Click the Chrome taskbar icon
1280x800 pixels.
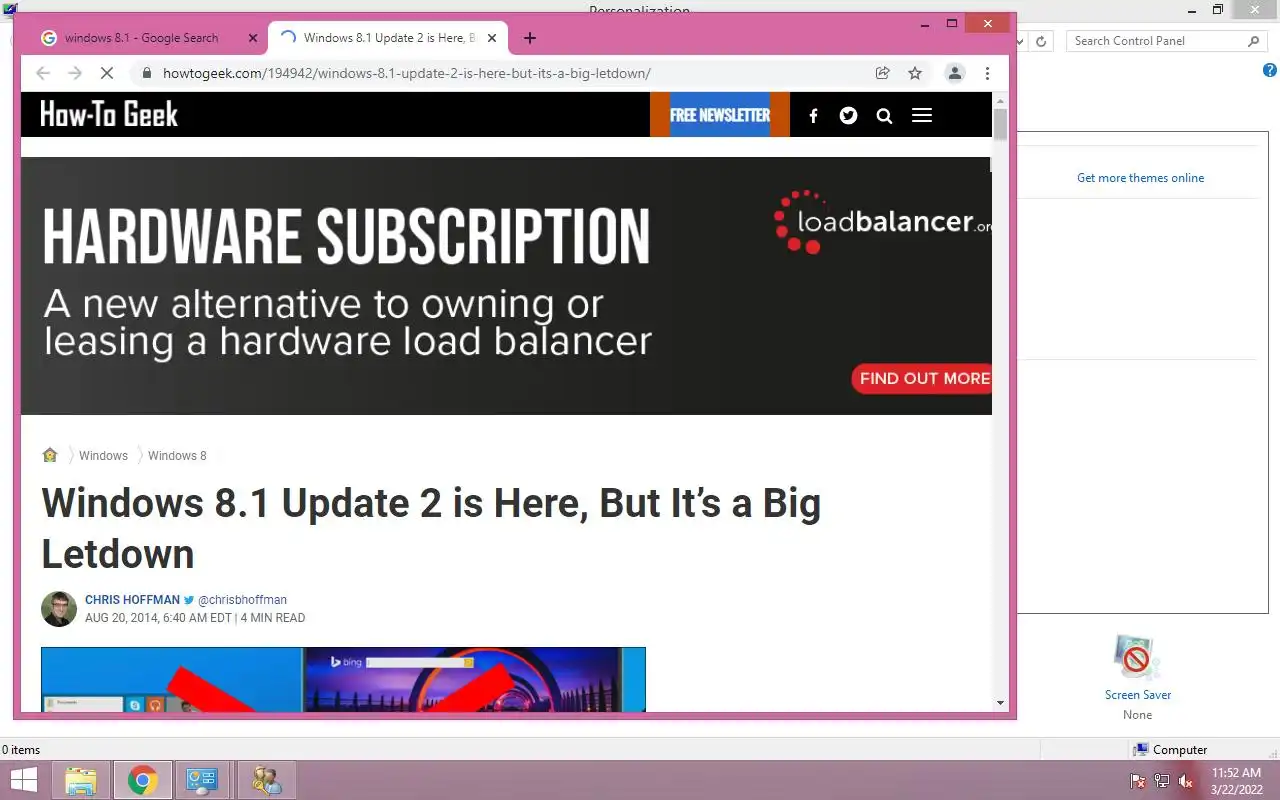142,780
